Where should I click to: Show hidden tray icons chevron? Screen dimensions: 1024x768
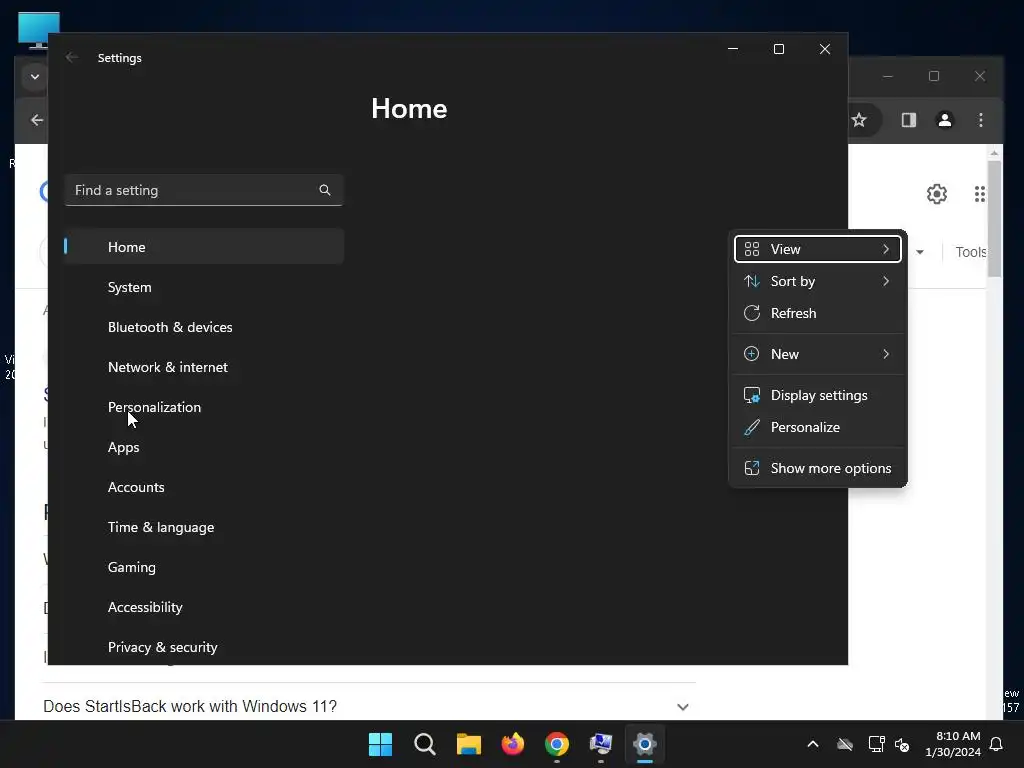pos(813,744)
